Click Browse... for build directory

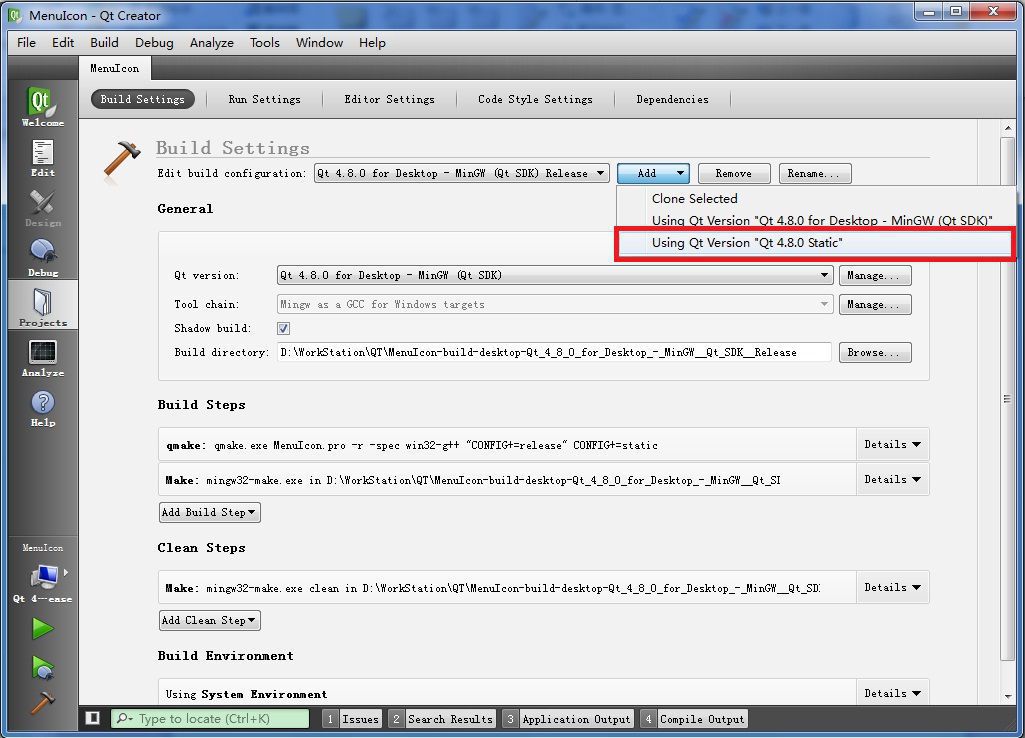tap(875, 352)
